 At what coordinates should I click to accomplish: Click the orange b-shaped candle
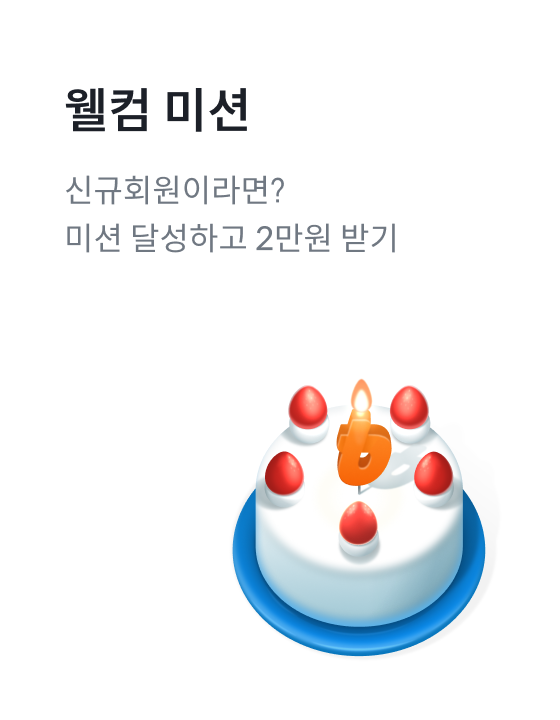363,452
